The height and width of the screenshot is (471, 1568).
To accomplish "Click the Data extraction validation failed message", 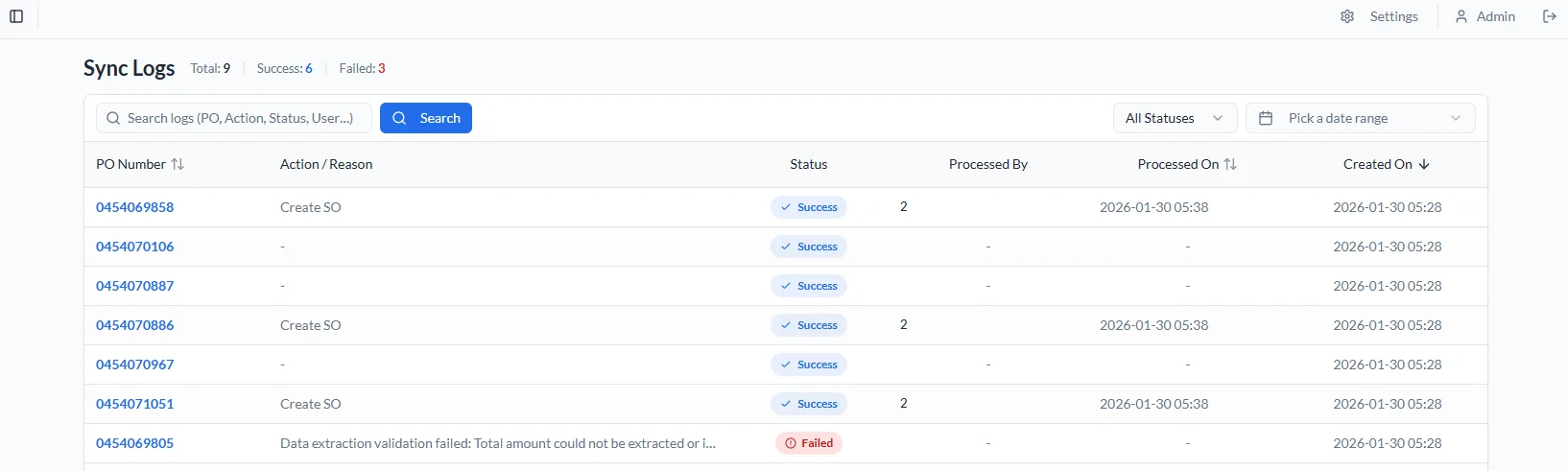I will pyautogui.click(x=498, y=443).
